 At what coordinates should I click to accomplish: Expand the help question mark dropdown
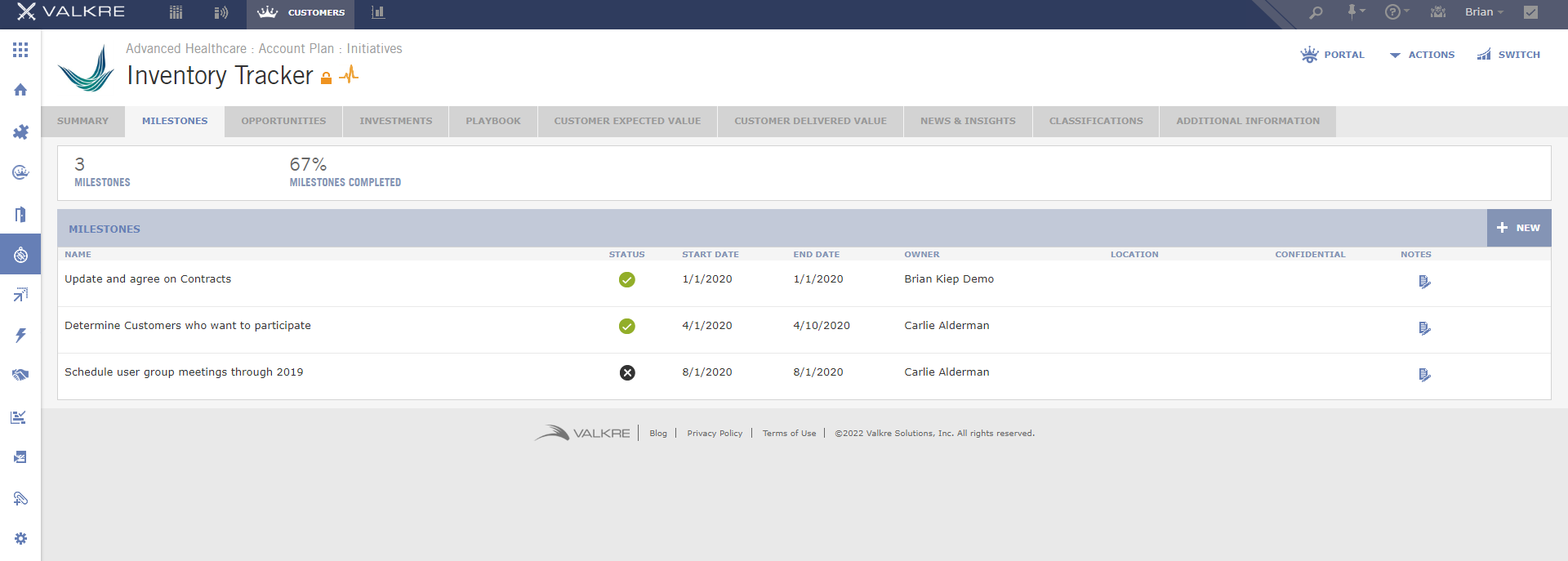tap(1397, 11)
